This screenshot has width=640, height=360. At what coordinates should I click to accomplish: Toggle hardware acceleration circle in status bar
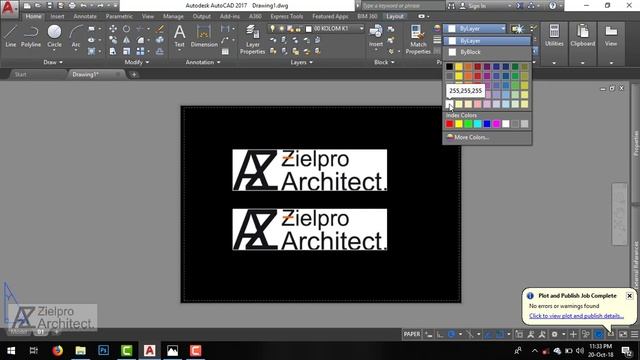pyautogui.click(x=598, y=334)
